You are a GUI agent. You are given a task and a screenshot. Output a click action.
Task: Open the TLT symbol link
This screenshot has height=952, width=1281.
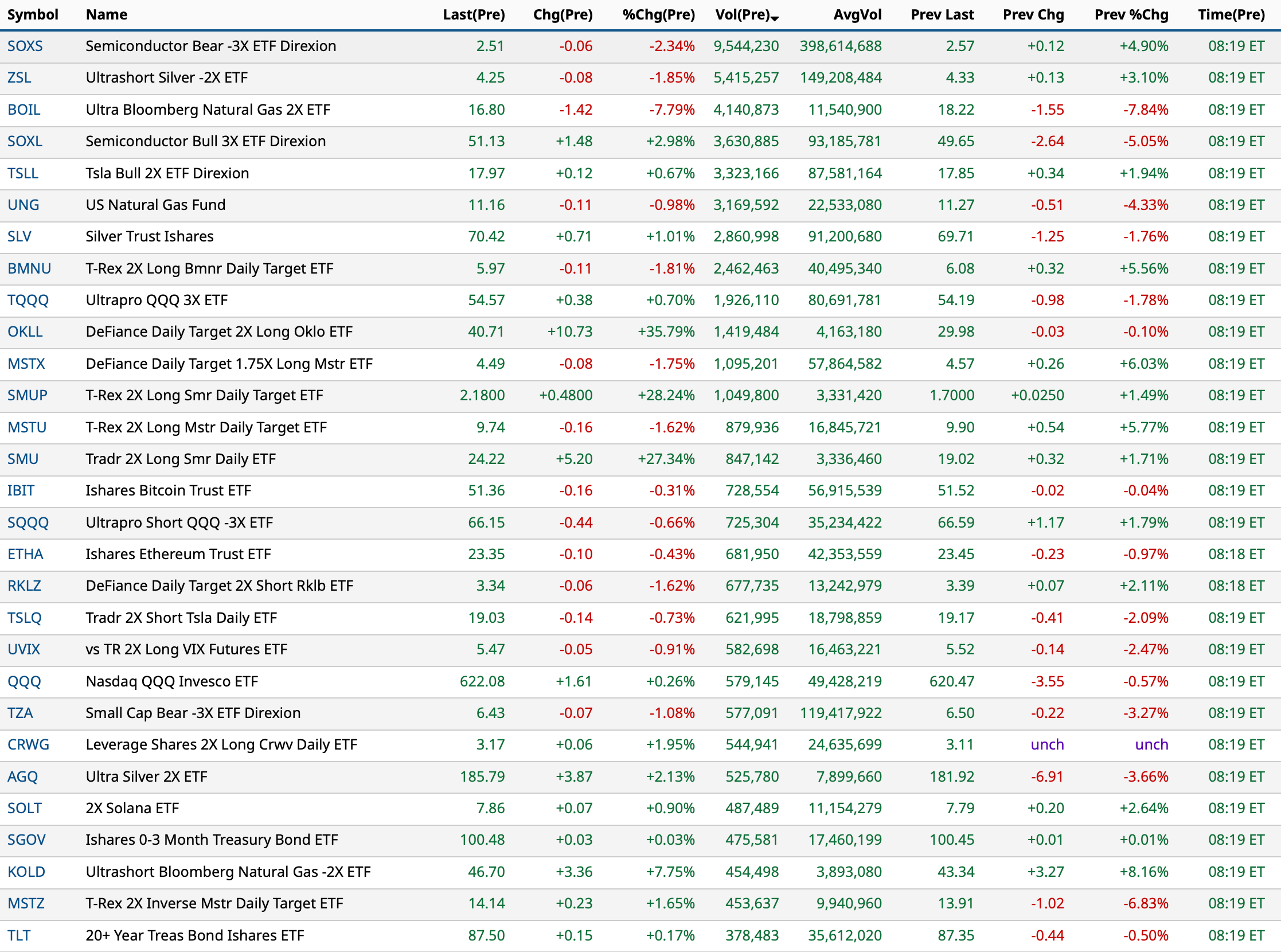(18, 935)
